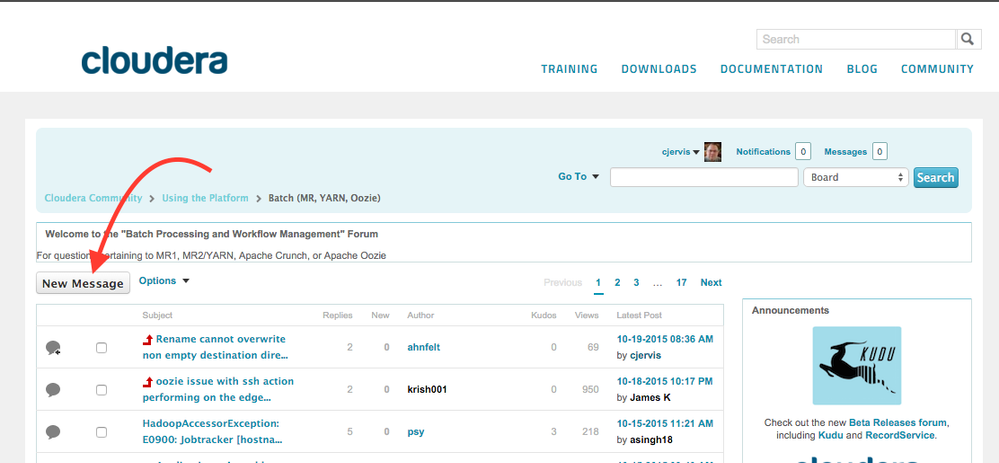Open the Notifications link

pyautogui.click(x=763, y=152)
